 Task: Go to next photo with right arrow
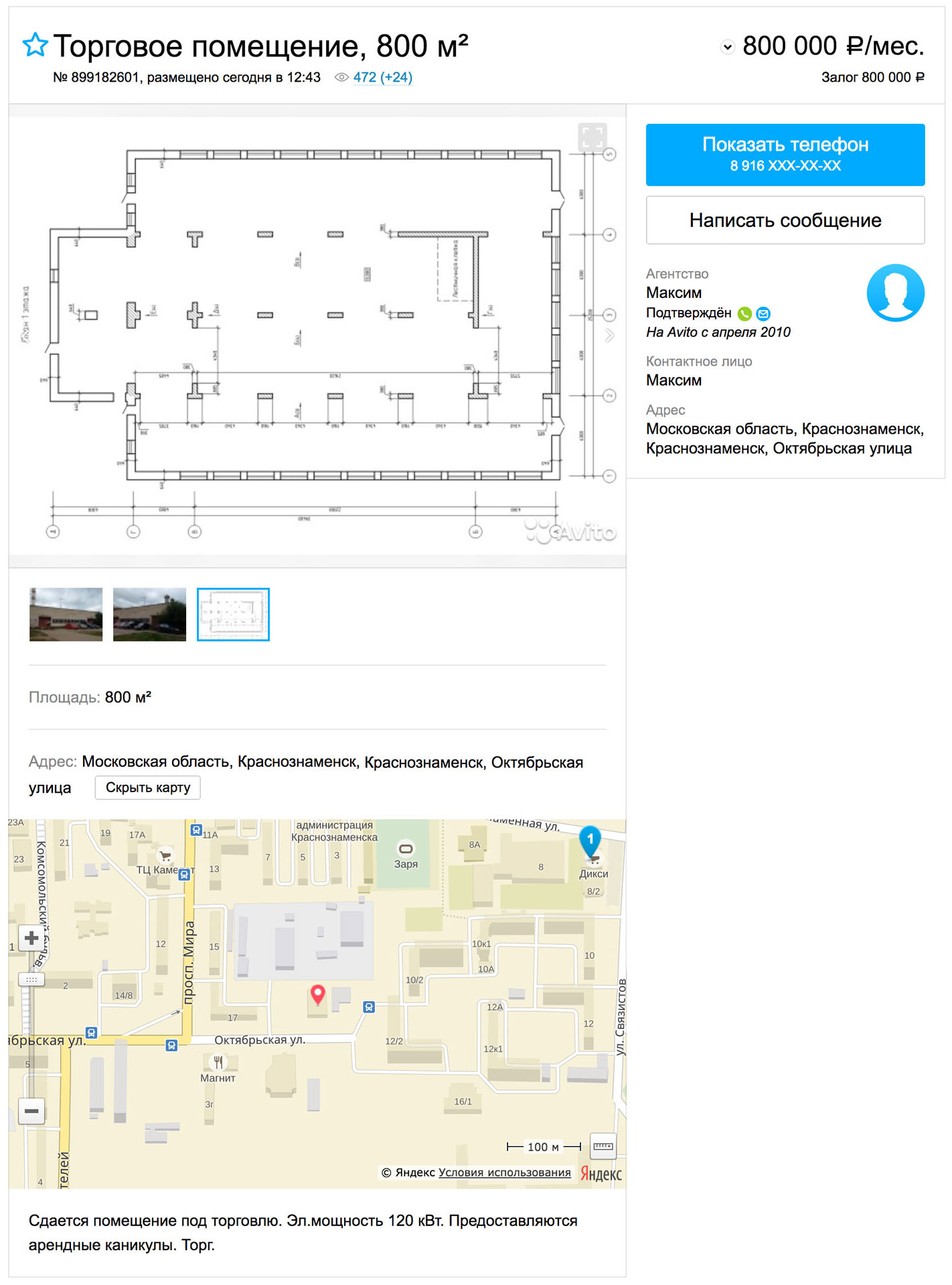point(609,335)
